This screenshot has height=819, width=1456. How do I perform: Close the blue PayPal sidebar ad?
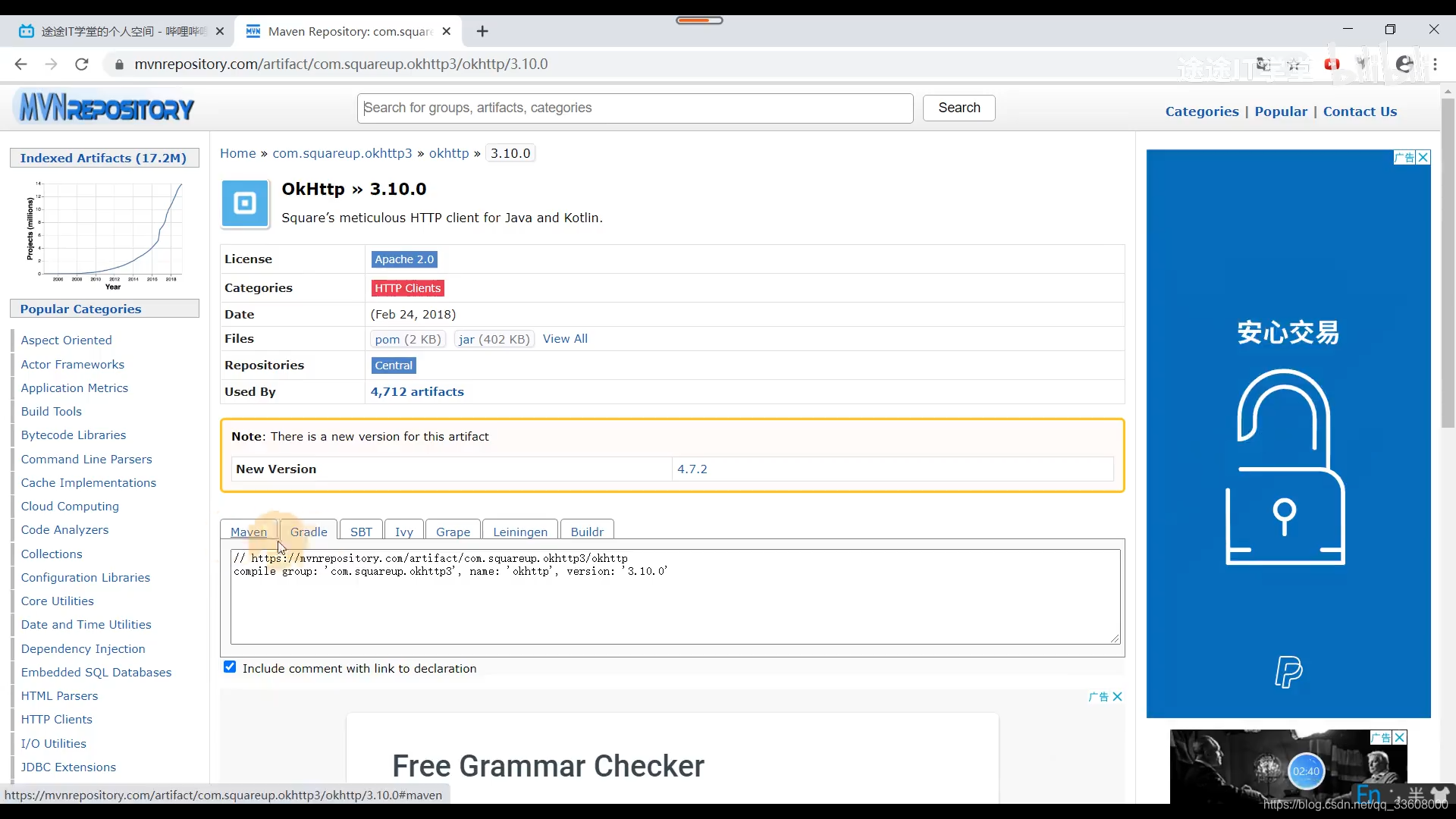click(1423, 157)
